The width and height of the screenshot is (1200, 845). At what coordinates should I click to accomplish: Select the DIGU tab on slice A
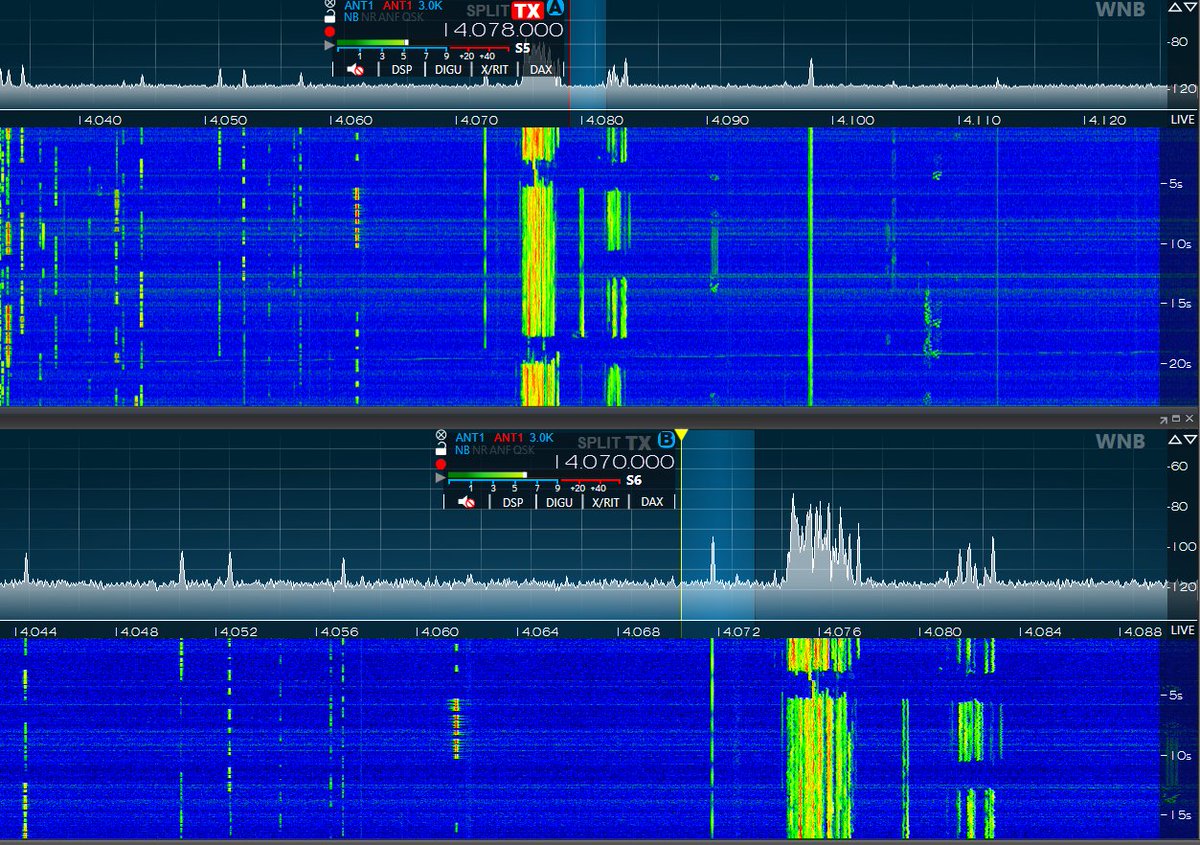pyautogui.click(x=447, y=69)
